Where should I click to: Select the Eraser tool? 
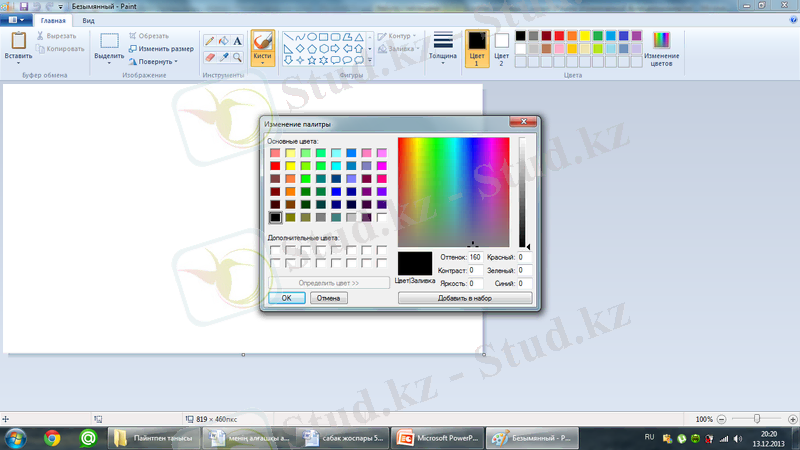pyautogui.click(x=210, y=57)
